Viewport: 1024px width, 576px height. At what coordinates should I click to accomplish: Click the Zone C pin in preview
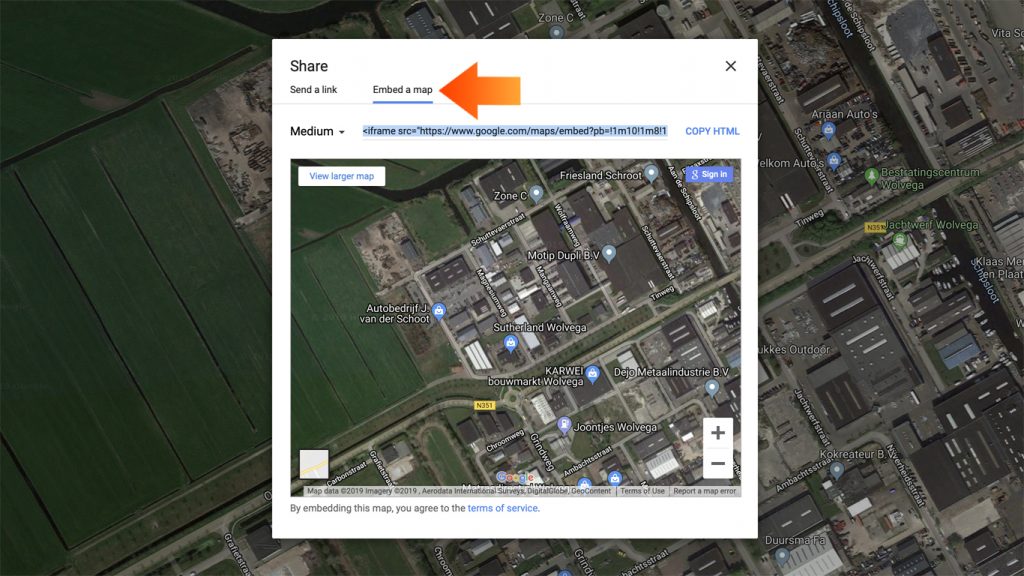[536, 193]
